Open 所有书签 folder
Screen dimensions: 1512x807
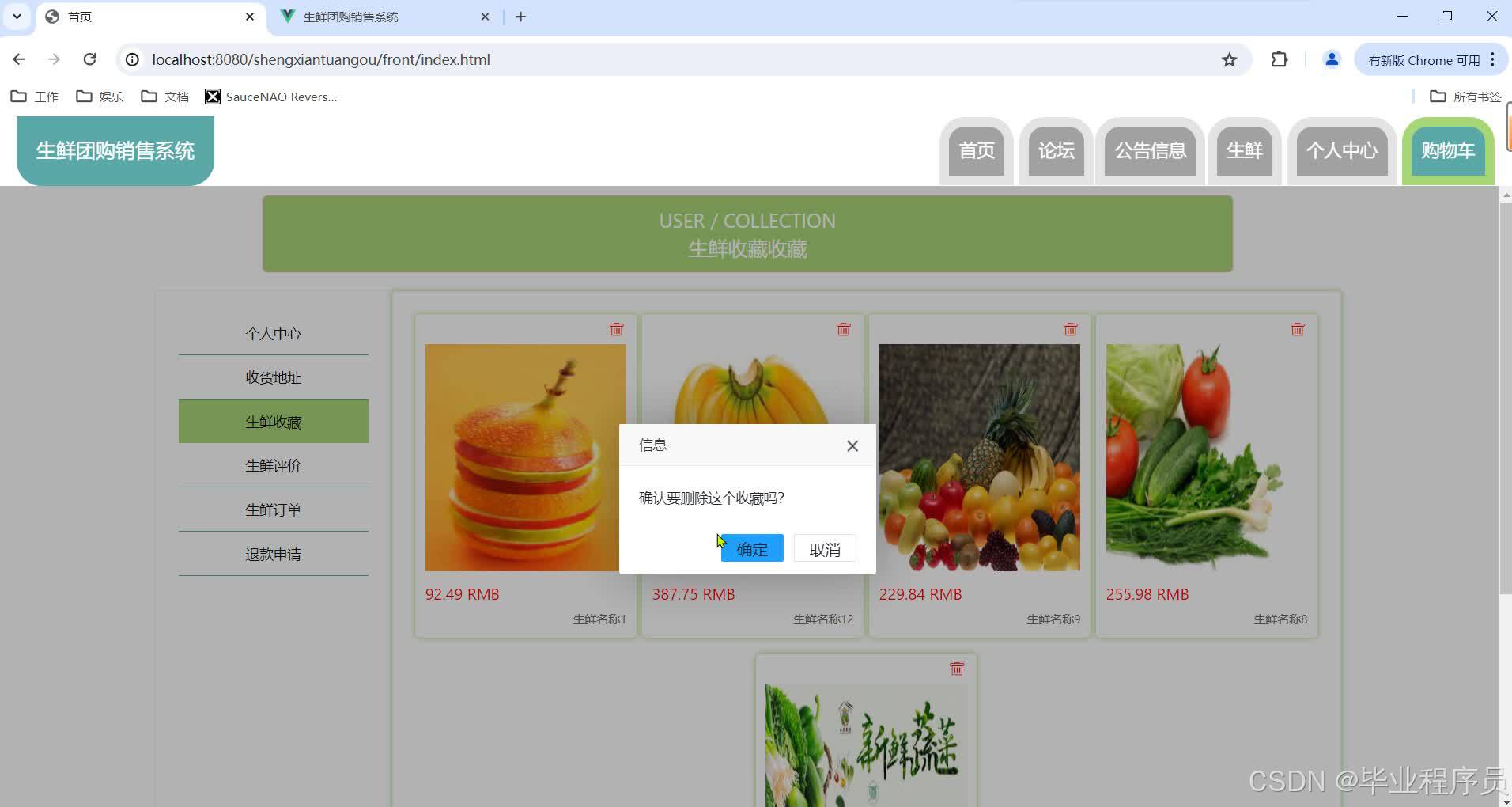pyautogui.click(x=1465, y=97)
